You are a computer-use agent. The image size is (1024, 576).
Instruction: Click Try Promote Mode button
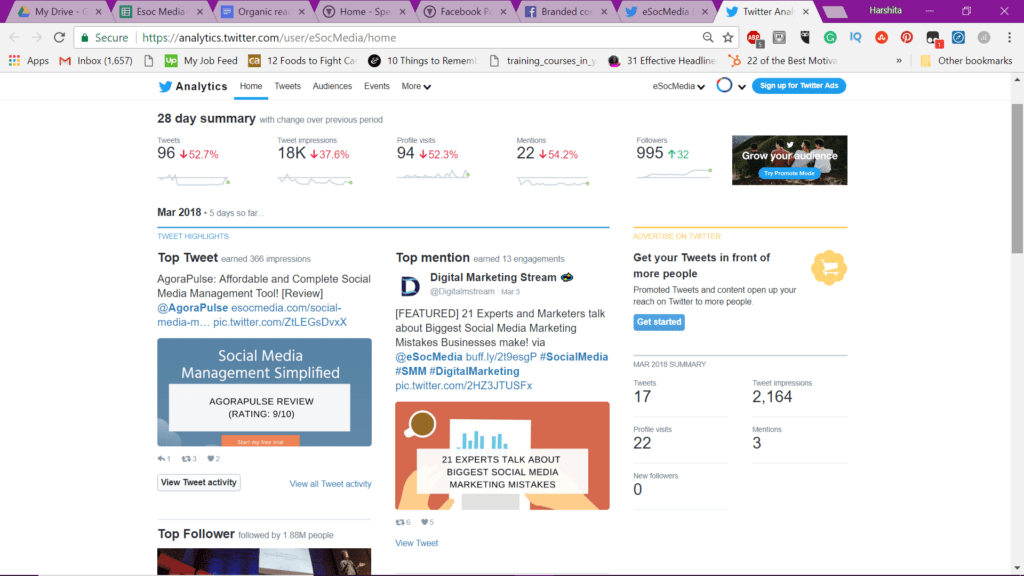(x=790, y=173)
